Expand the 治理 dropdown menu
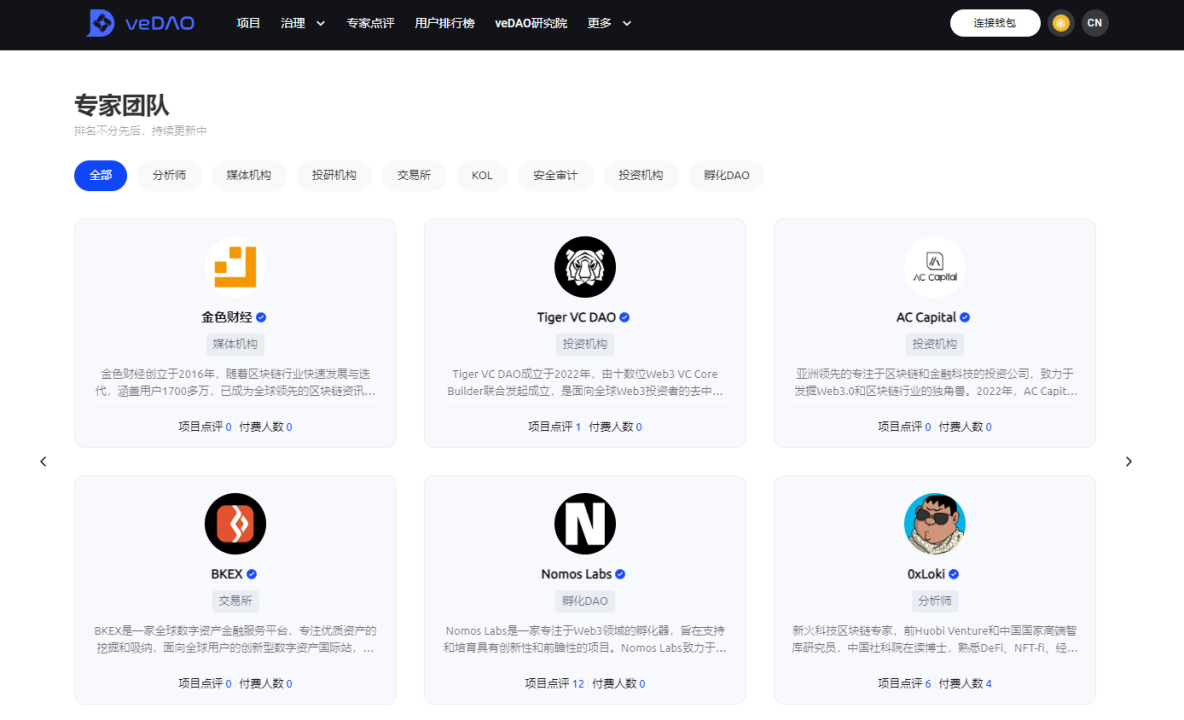The height and width of the screenshot is (720, 1184). tap(303, 23)
